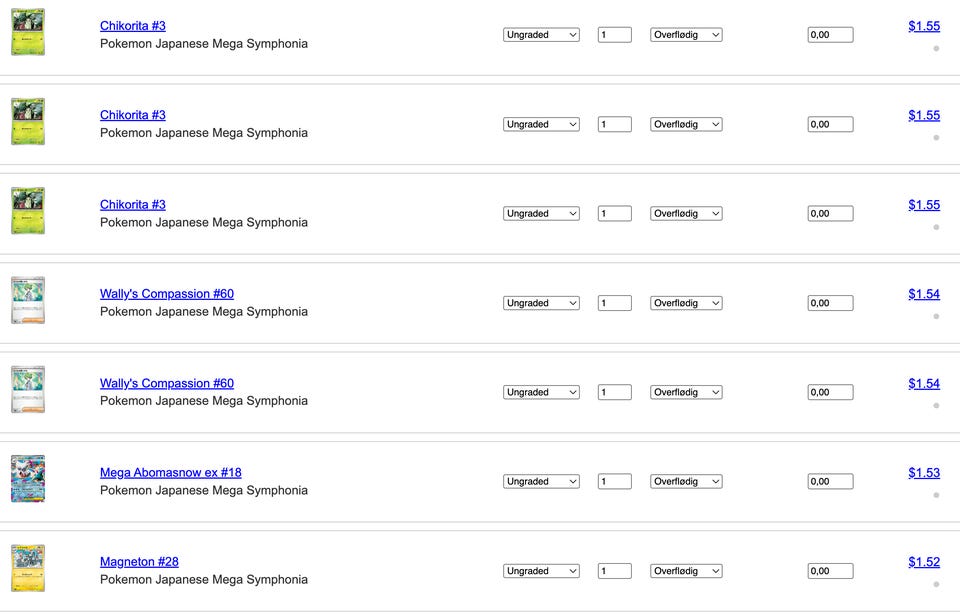Image resolution: width=960 pixels, height=614 pixels.
Task: Open the Ungraded dropdown for Magneton #28
Action: click(541, 571)
